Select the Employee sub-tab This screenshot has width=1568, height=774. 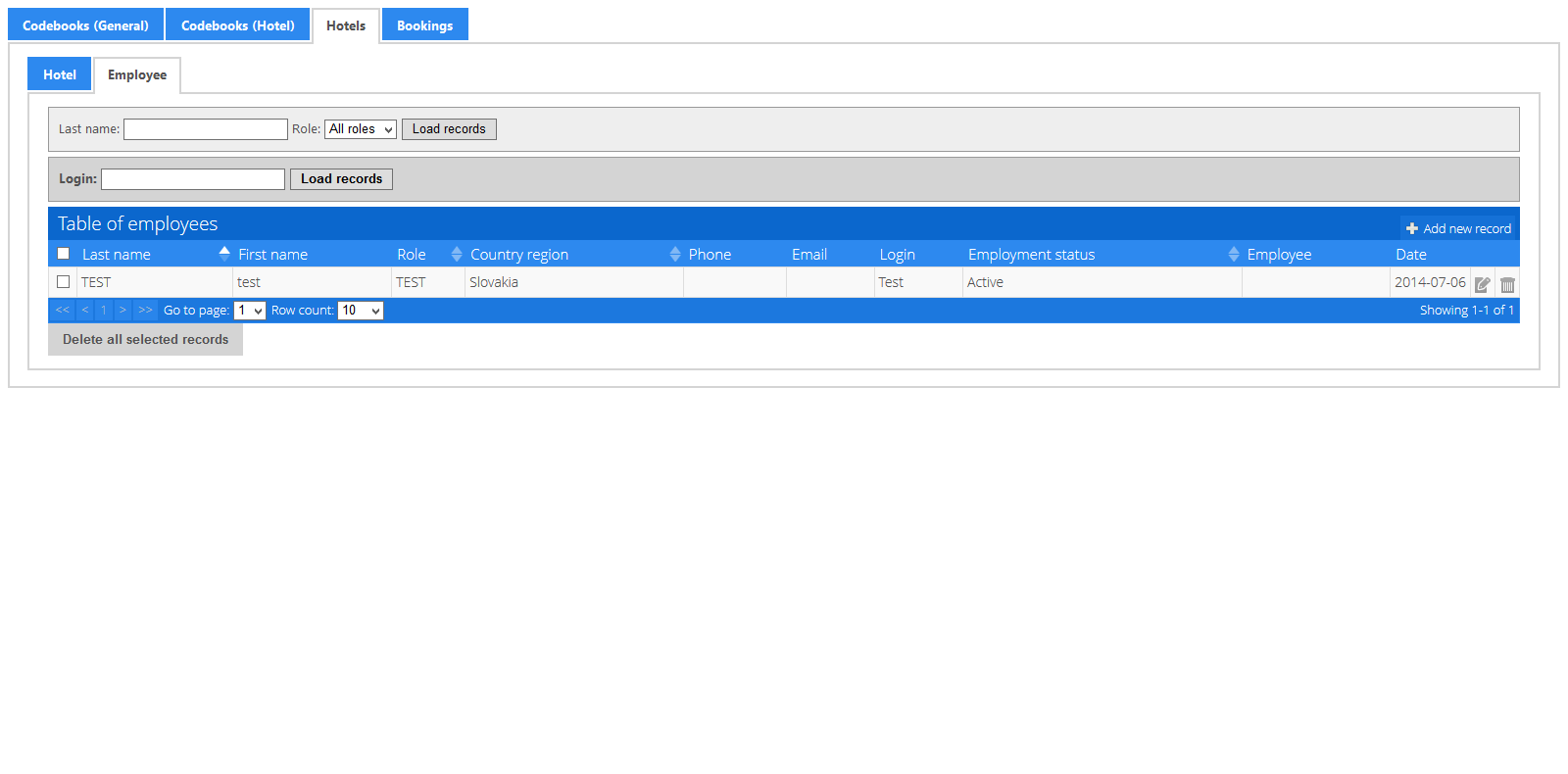point(137,74)
